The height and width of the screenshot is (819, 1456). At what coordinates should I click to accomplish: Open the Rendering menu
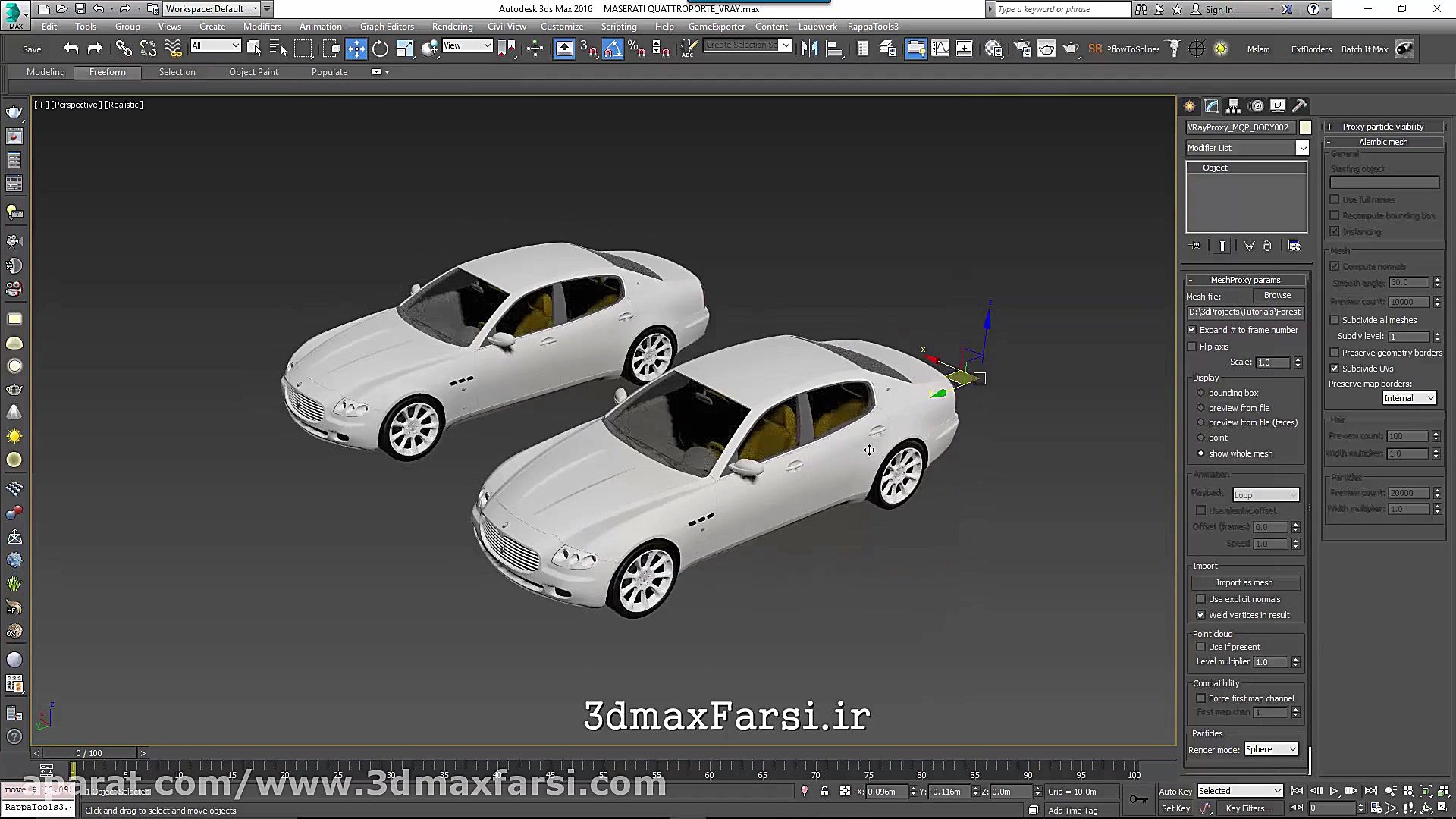(452, 27)
